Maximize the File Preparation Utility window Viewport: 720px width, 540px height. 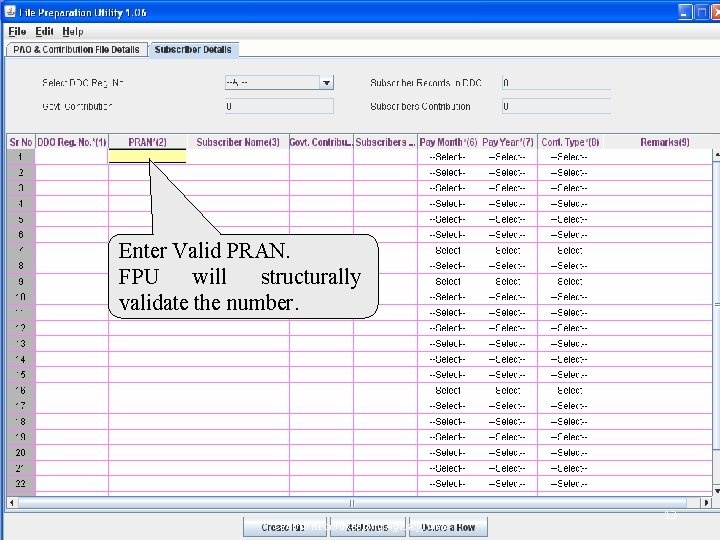pos(702,12)
